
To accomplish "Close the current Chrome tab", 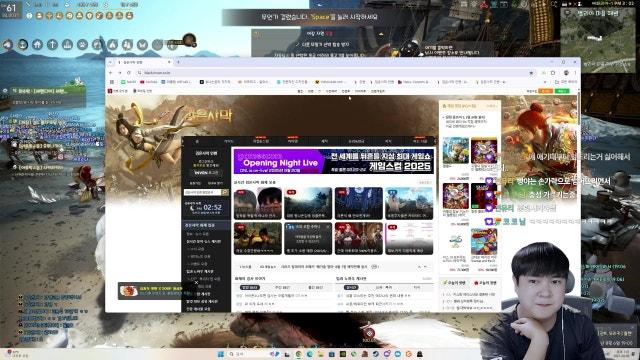I will tap(169, 62).
